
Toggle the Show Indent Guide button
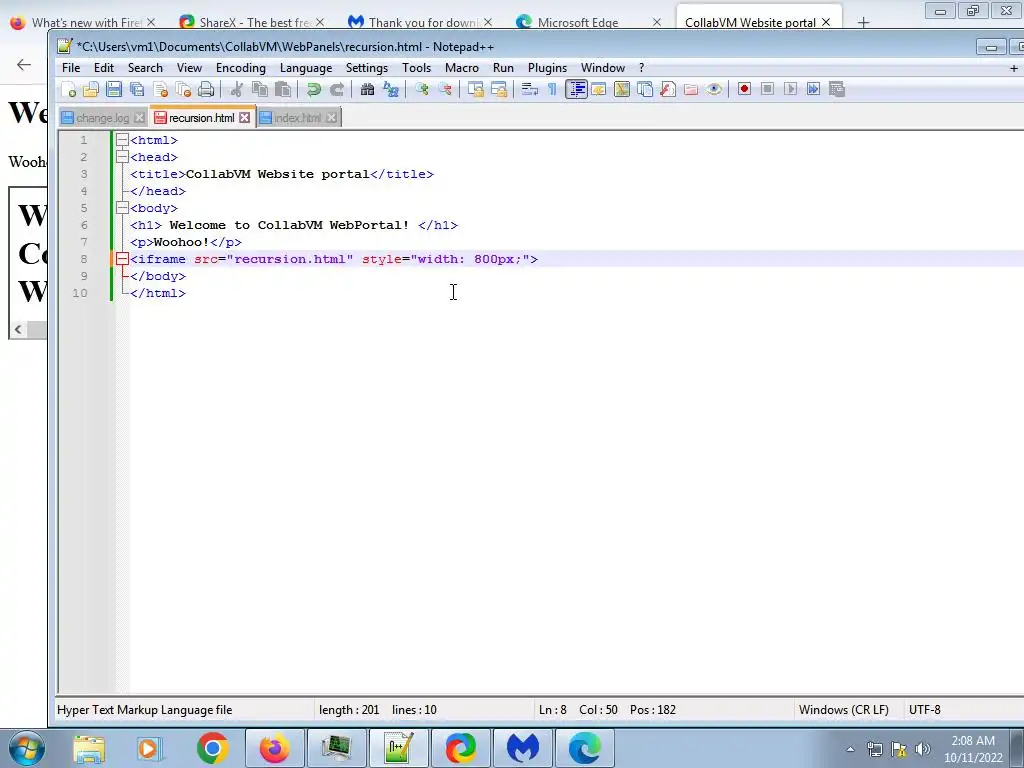[576, 89]
